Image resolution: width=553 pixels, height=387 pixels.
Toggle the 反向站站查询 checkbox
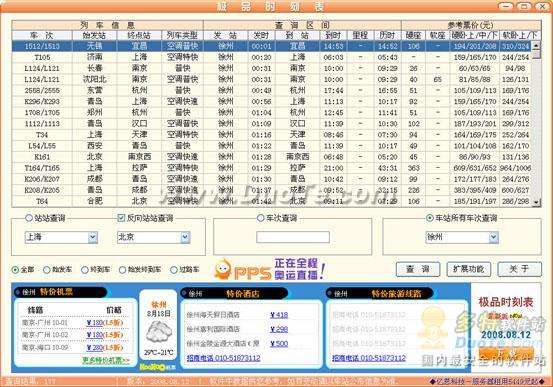(x=121, y=218)
